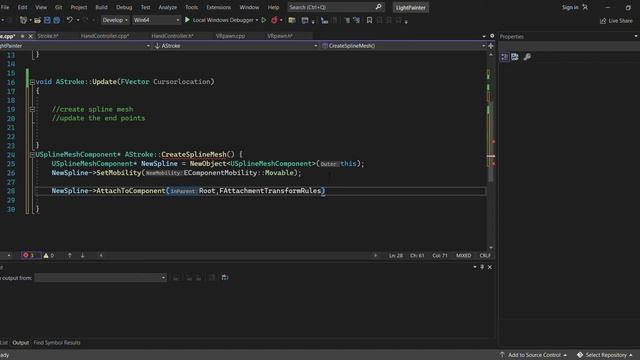The width and height of the screenshot is (640, 360).
Task: Click Select Repository in status bar
Action: [x=606, y=355]
